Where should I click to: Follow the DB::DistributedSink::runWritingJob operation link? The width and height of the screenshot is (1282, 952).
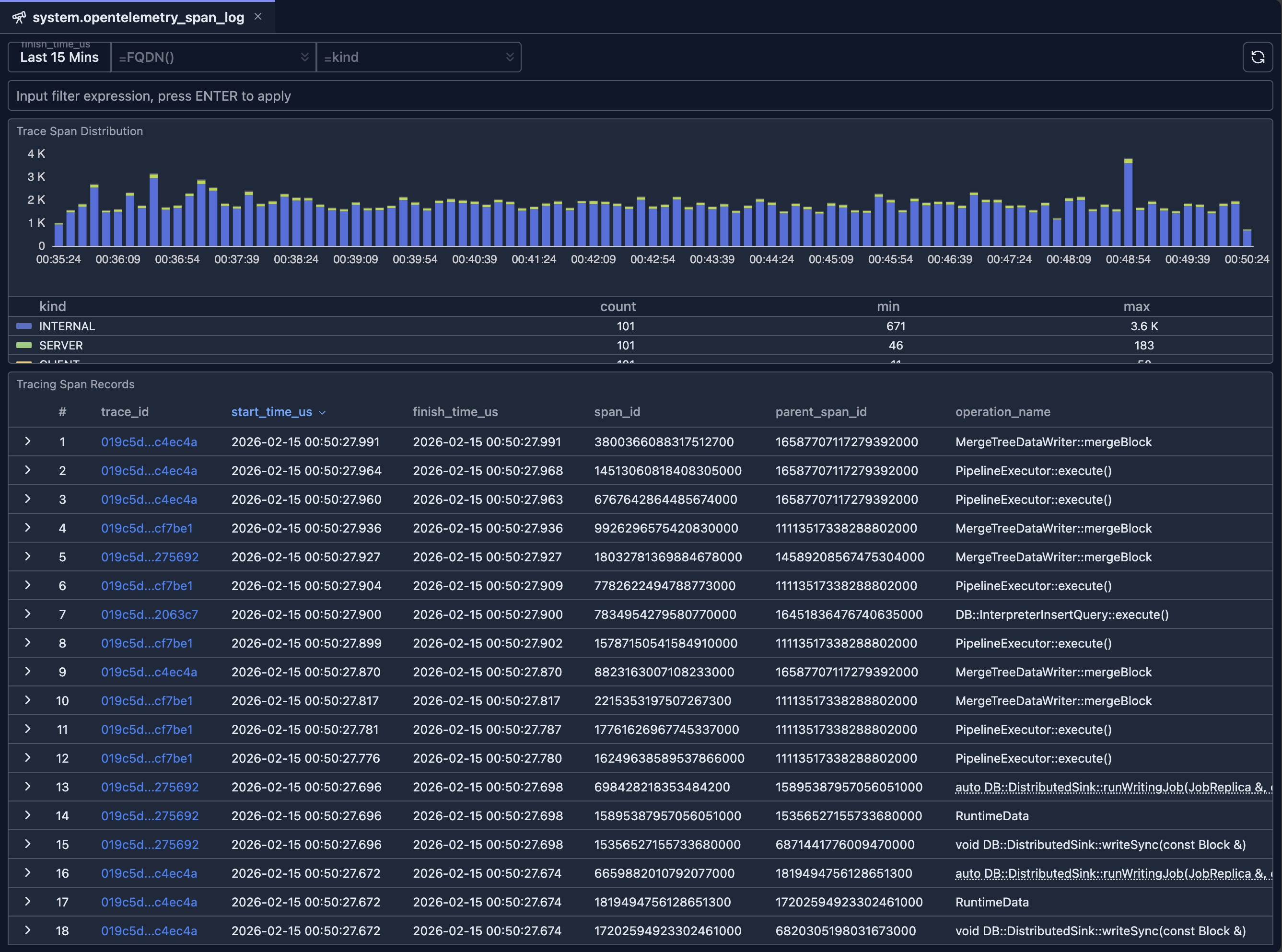coord(1095,787)
